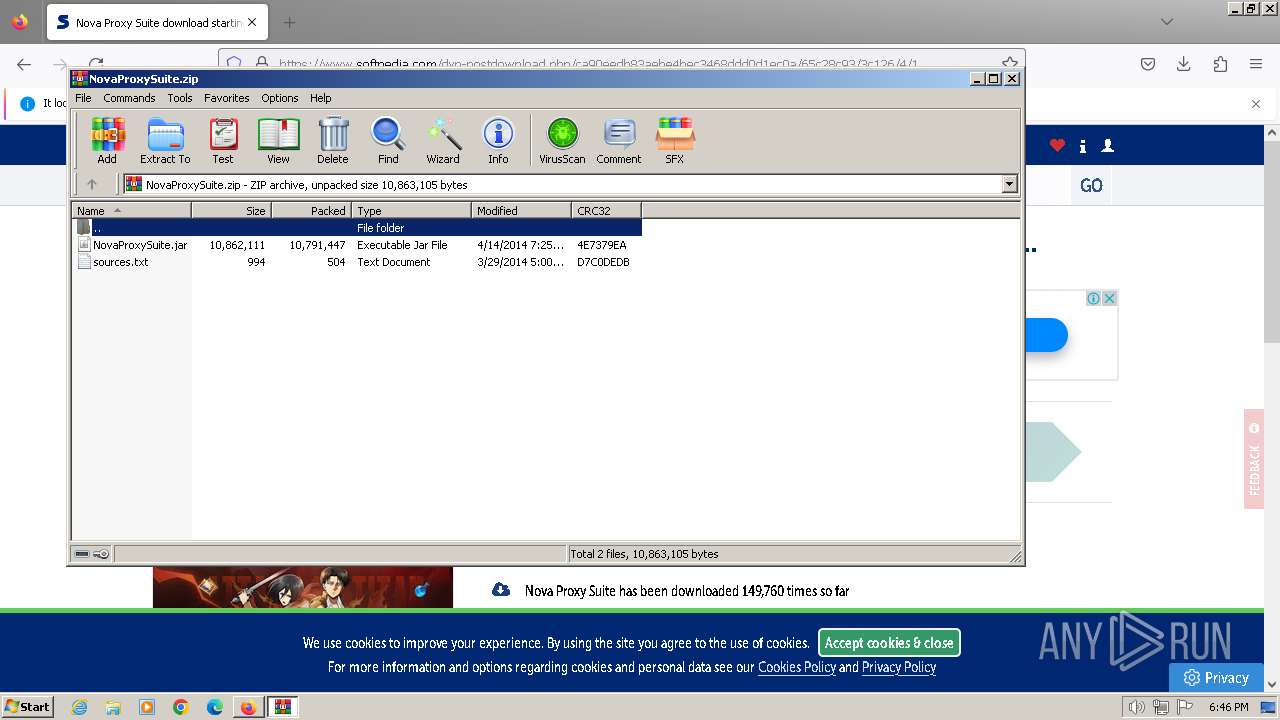Click Softpedia heart favorites icon
1280x720 pixels.
[1057, 146]
